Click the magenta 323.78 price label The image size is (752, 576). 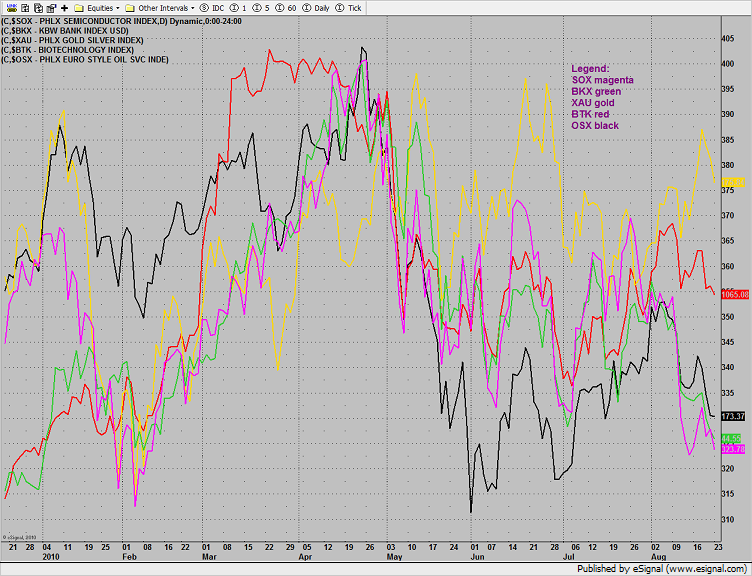733,449
